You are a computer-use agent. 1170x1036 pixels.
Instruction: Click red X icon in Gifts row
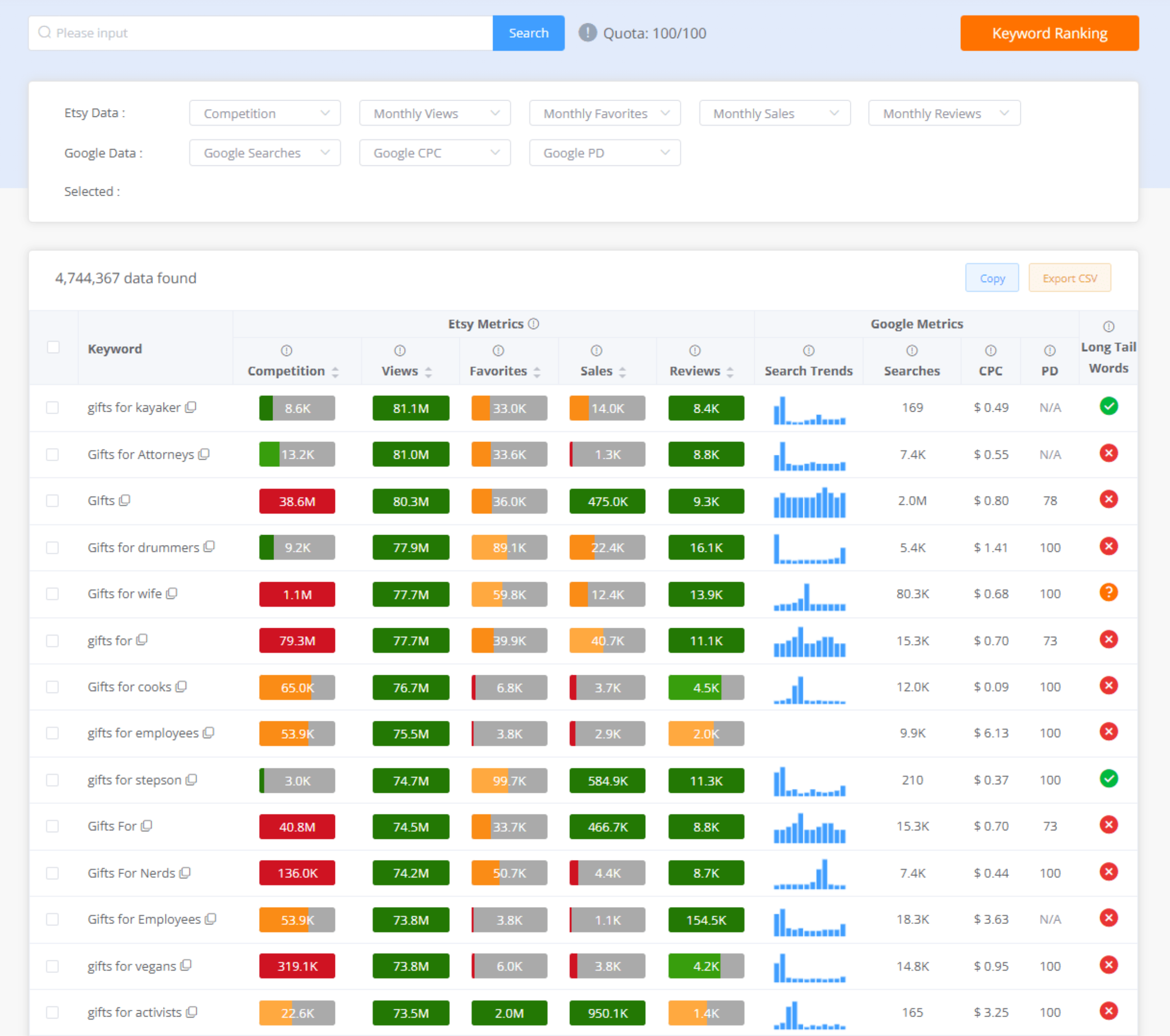(1108, 500)
